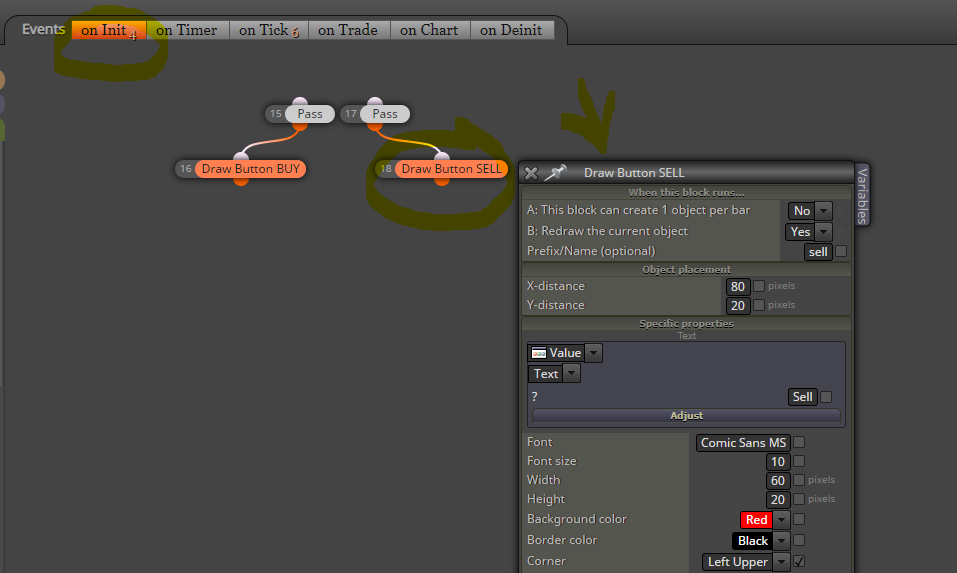Edit the Y-distance value 20
The width and height of the screenshot is (957, 573).
coord(737,306)
